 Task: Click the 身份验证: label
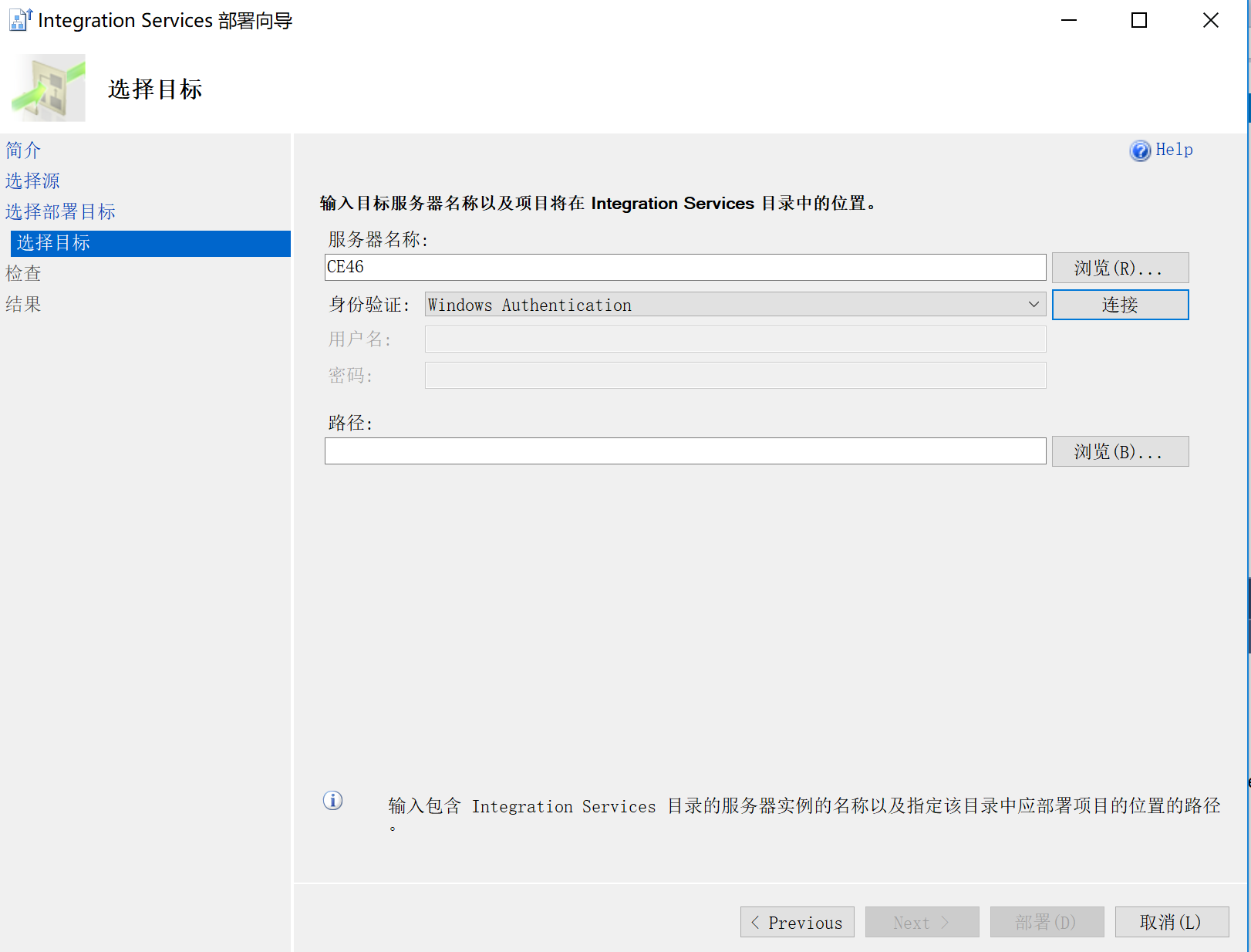point(369,305)
